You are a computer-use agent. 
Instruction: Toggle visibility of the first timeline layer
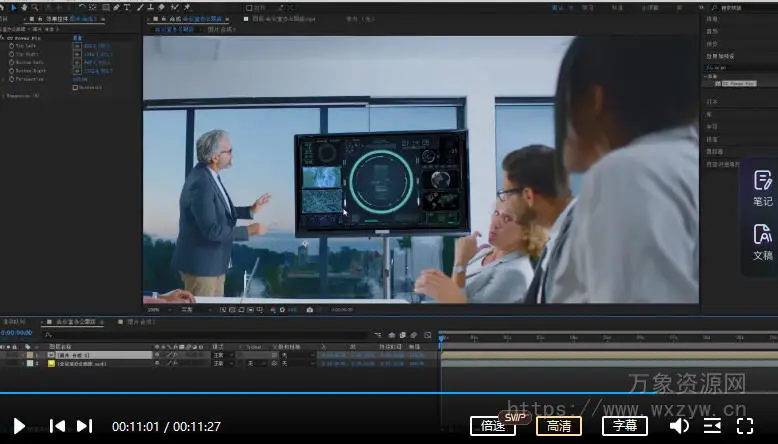pos(6,355)
